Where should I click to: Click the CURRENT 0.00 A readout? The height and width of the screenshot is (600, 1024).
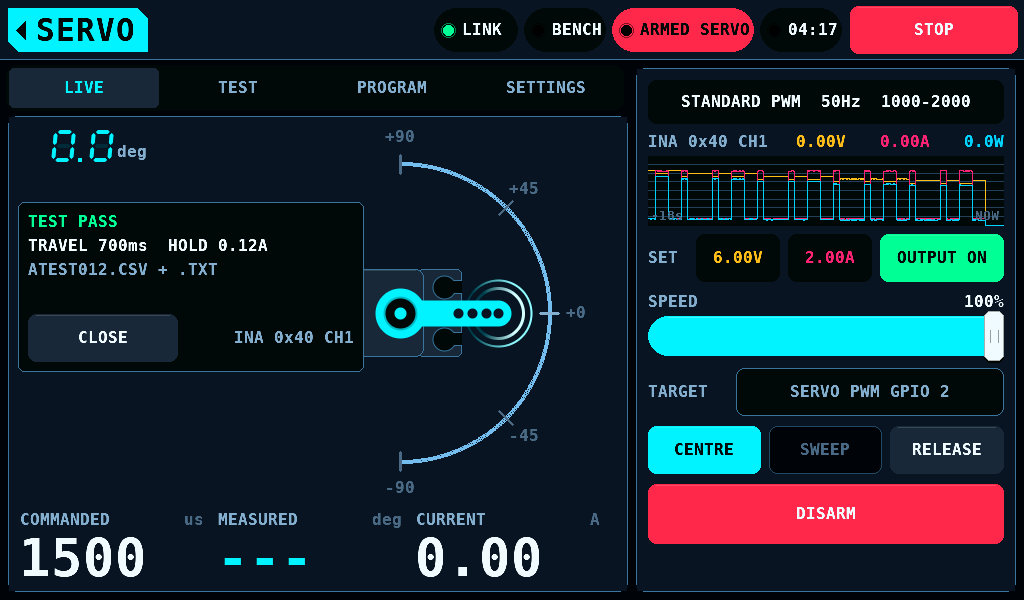(478, 558)
